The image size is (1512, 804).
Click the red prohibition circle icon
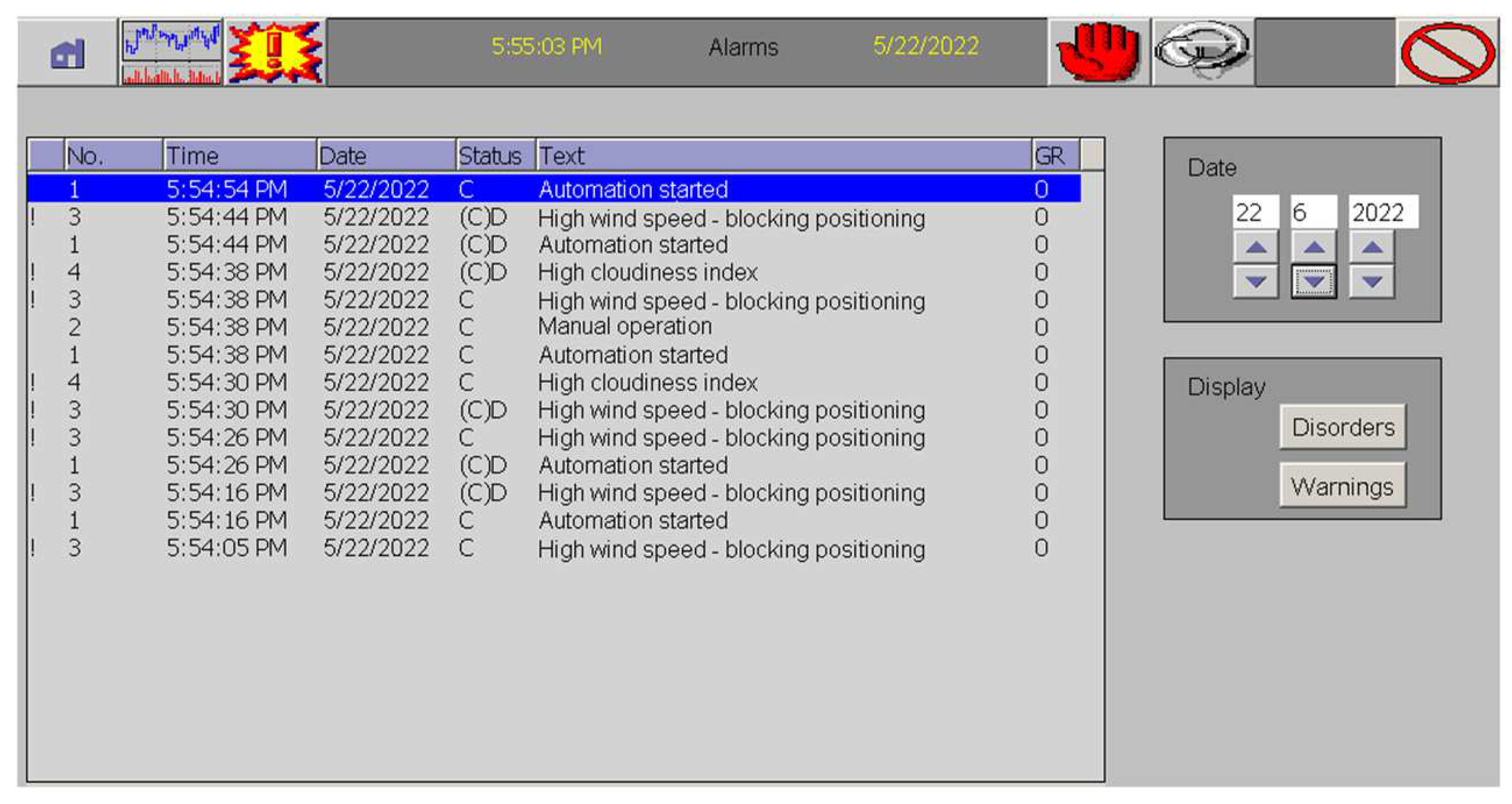1447,53
